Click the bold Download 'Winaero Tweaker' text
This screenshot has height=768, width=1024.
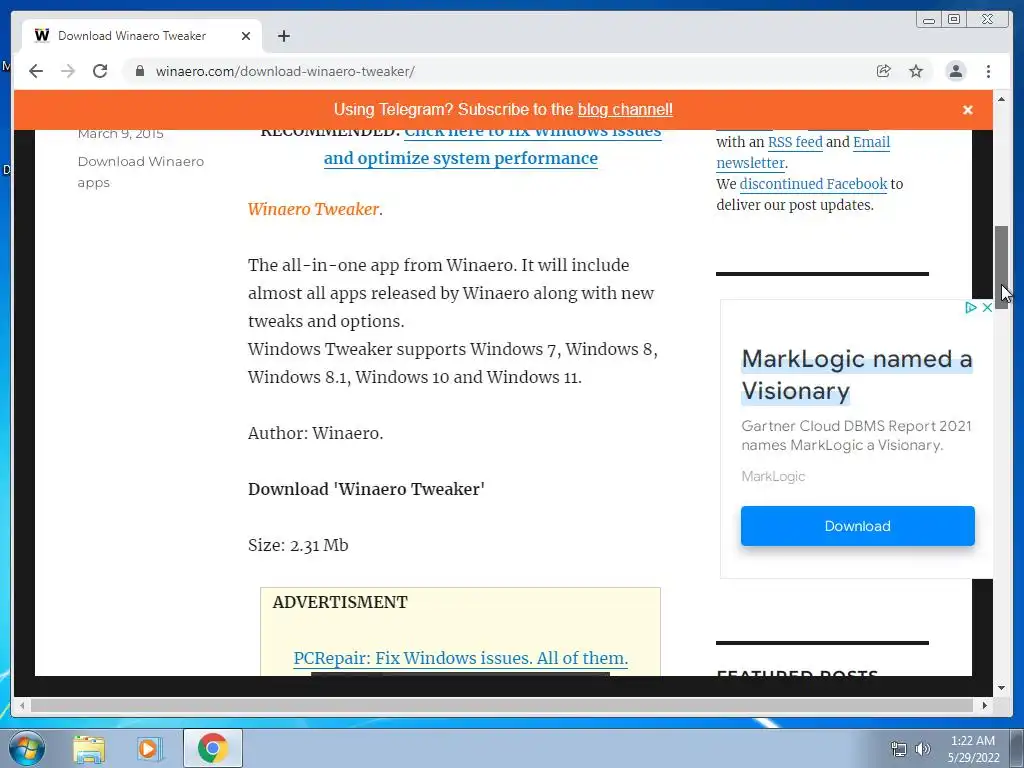click(366, 489)
